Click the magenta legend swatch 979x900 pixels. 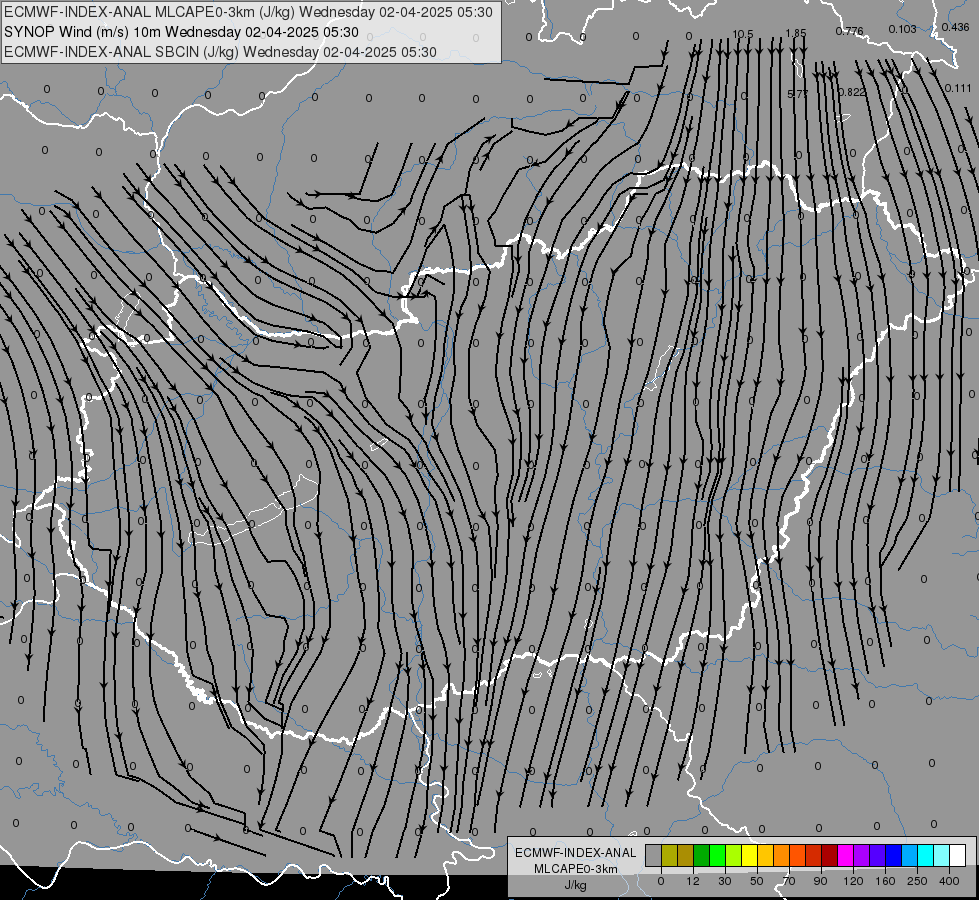pyautogui.click(x=845, y=855)
